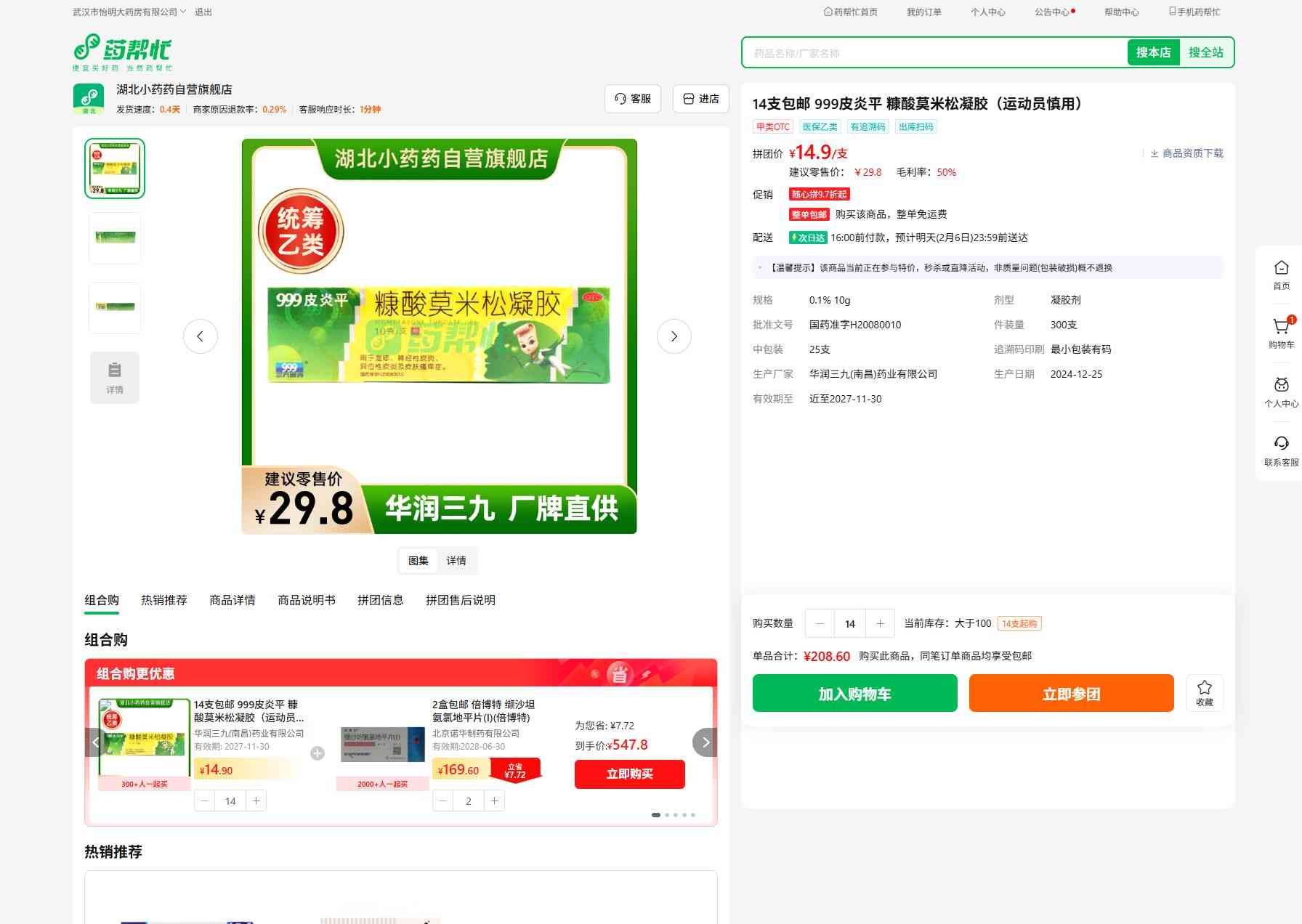This screenshot has width=1302, height=924.
Task: Switch to 商品说明书 tab
Action: [306, 600]
